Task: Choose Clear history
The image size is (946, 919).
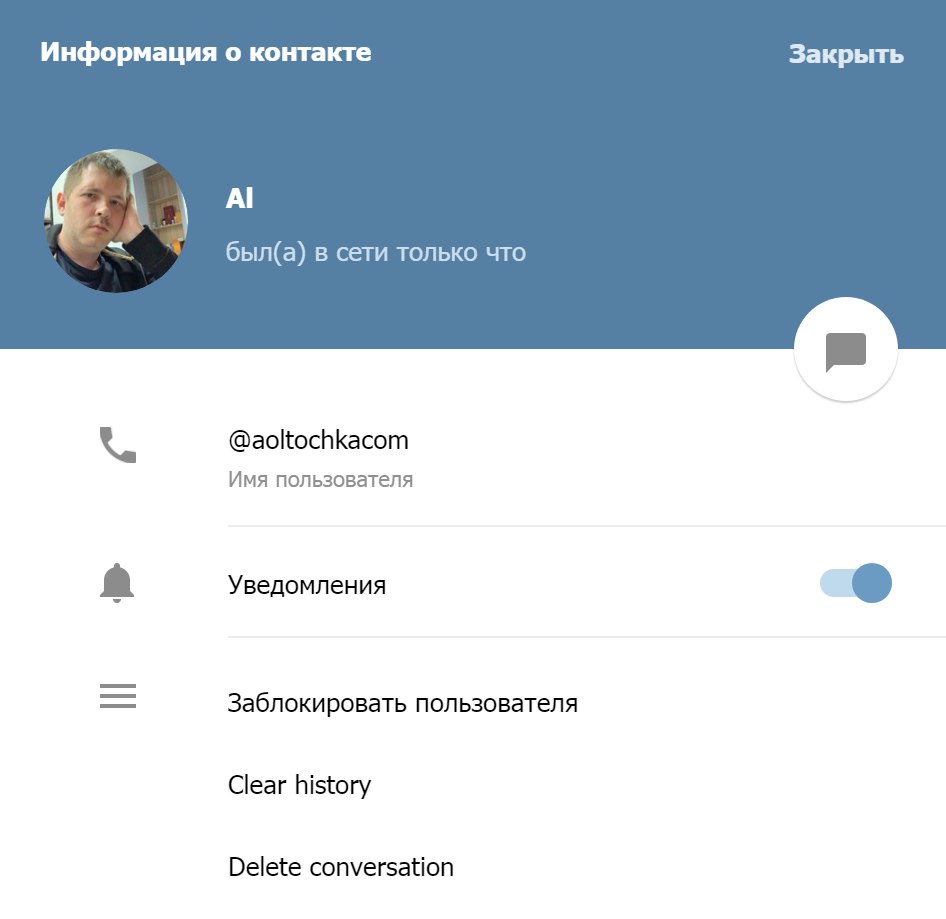Action: (x=299, y=785)
